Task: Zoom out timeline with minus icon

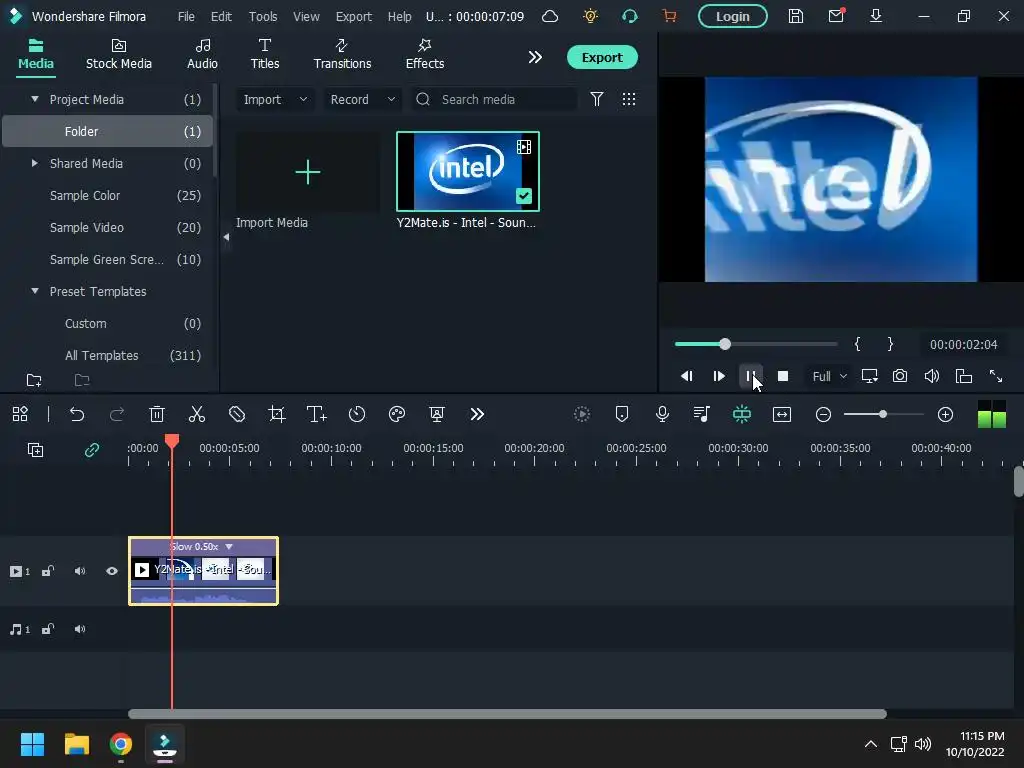Action: pos(824,414)
